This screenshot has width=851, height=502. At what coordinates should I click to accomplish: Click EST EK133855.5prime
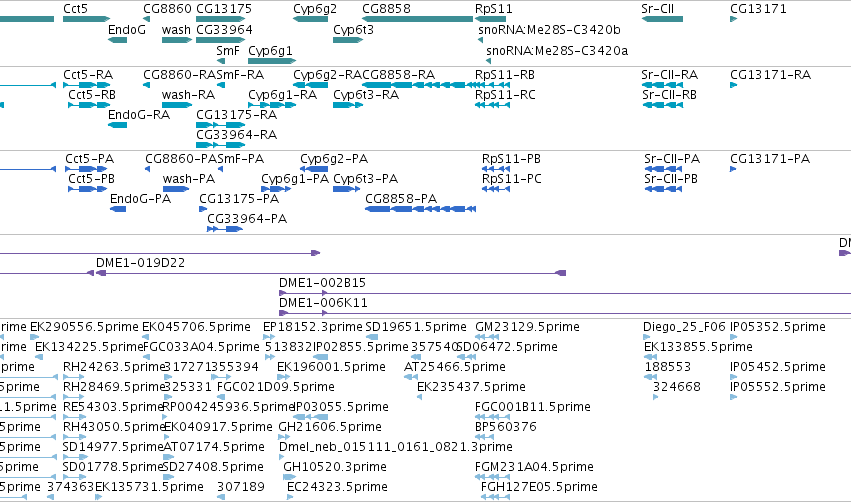click(x=650, y=357)
